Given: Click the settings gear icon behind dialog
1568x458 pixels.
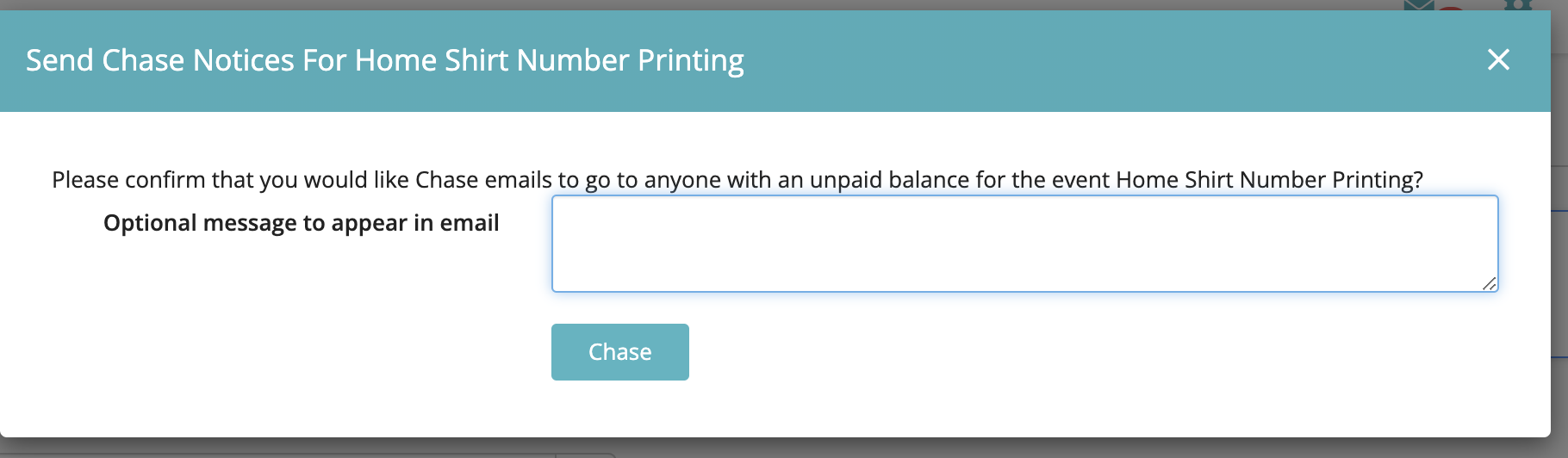Looking at the screenshot, I should pos(1518,4).
